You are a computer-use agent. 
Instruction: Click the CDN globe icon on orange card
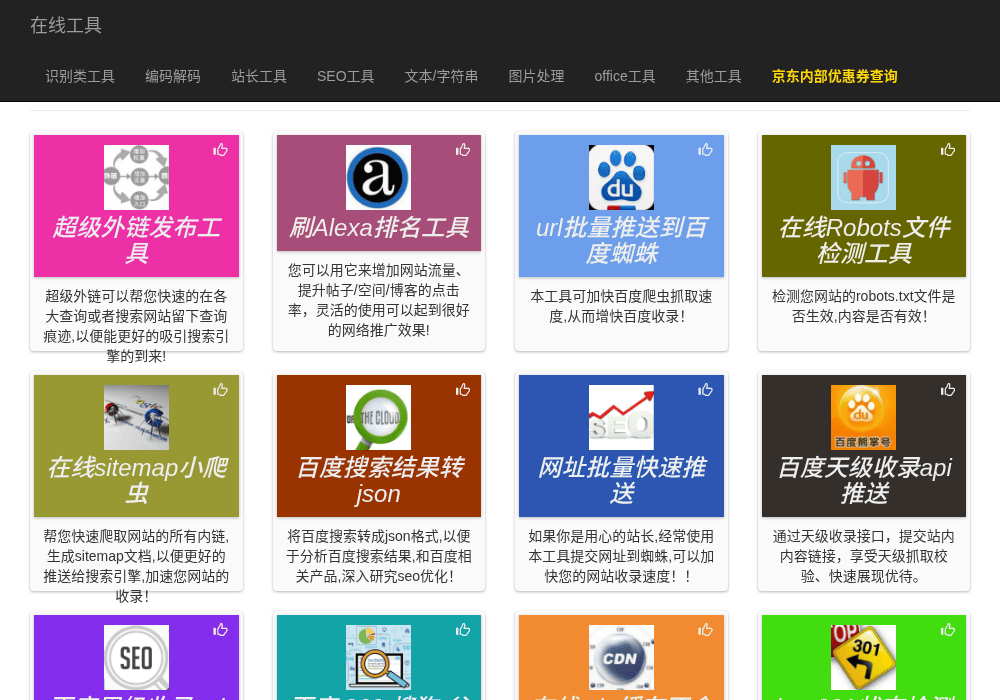tap(621, 657)
